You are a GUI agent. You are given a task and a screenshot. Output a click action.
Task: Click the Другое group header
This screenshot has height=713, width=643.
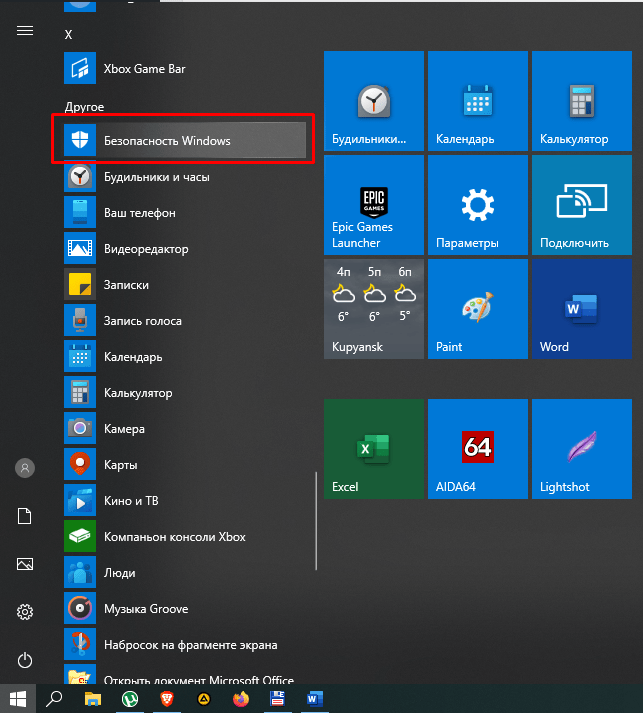[85, 107]
